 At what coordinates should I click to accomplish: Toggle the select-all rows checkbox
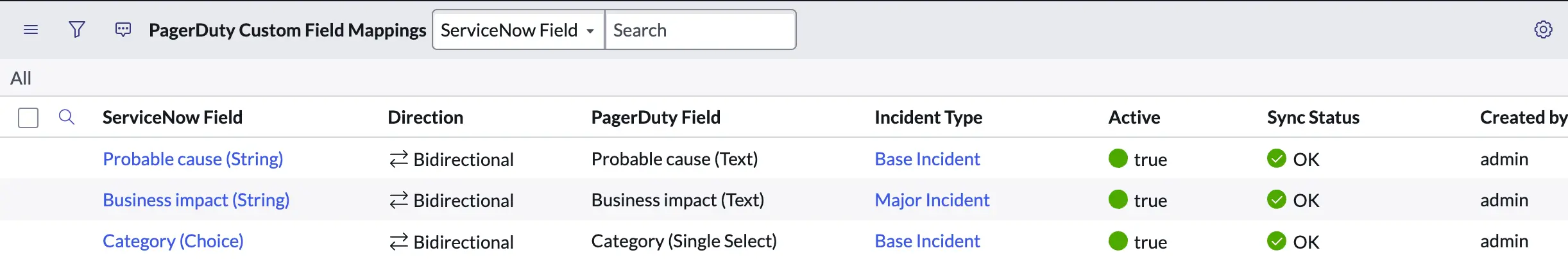coord(28,118)
